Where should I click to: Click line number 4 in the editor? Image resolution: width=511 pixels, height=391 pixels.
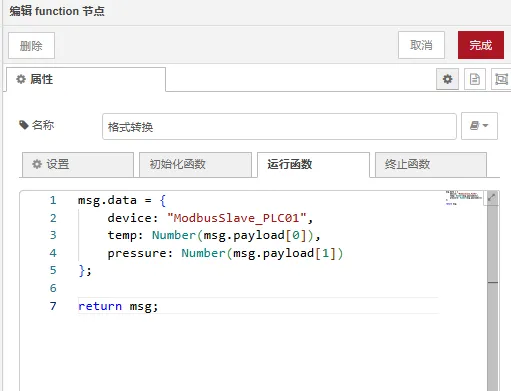[x=53, y=253]
